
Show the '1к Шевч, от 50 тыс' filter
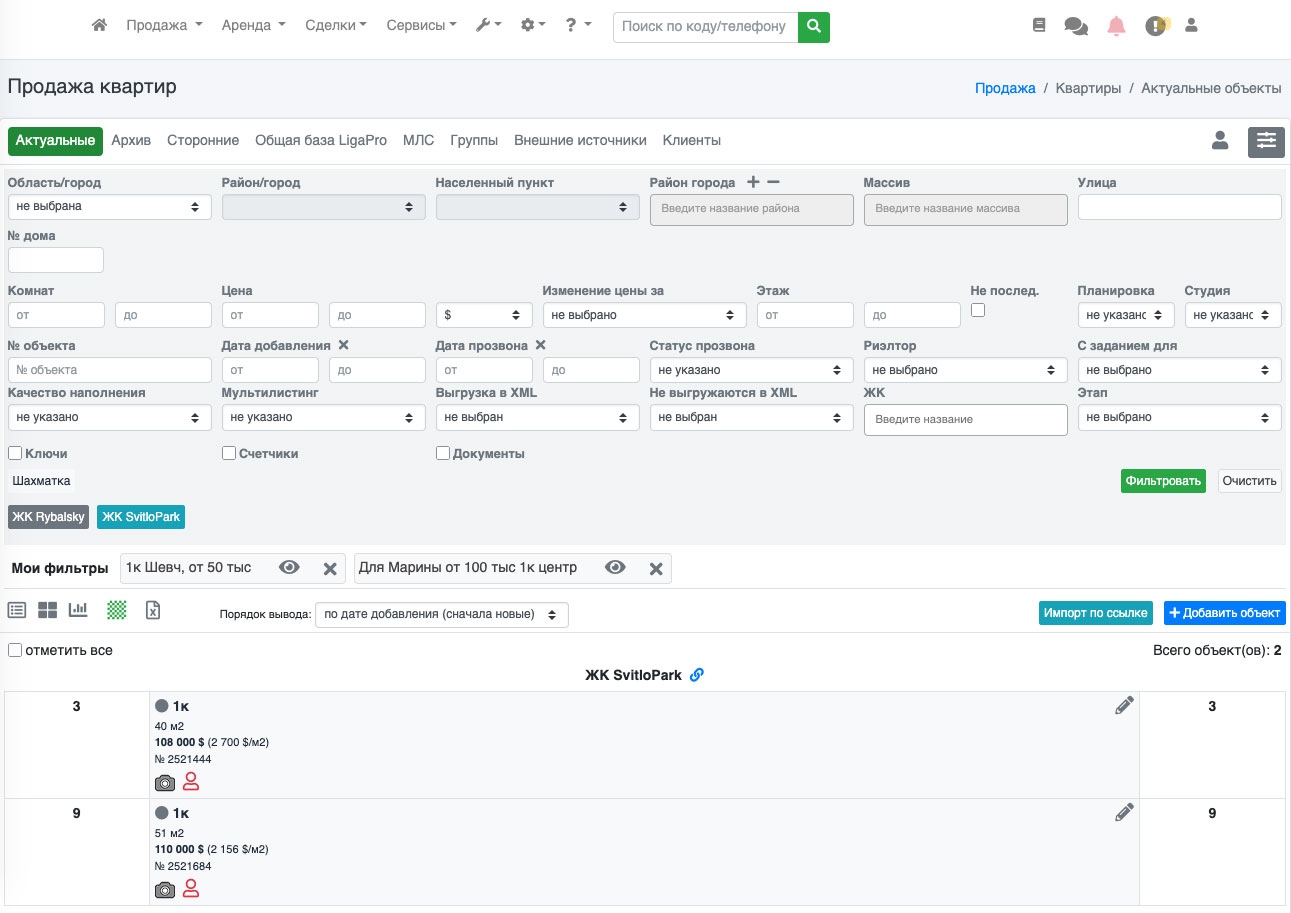[289, 568]
